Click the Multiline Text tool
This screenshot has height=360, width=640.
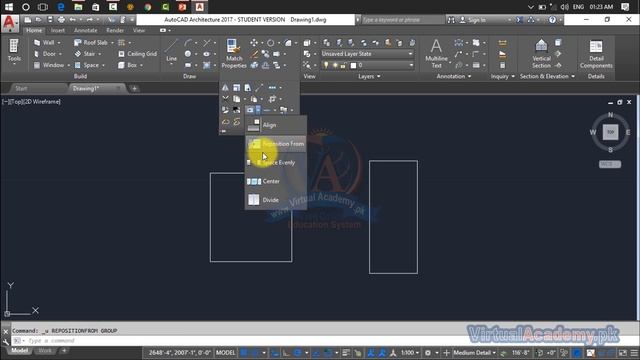(x=436, y=53)
